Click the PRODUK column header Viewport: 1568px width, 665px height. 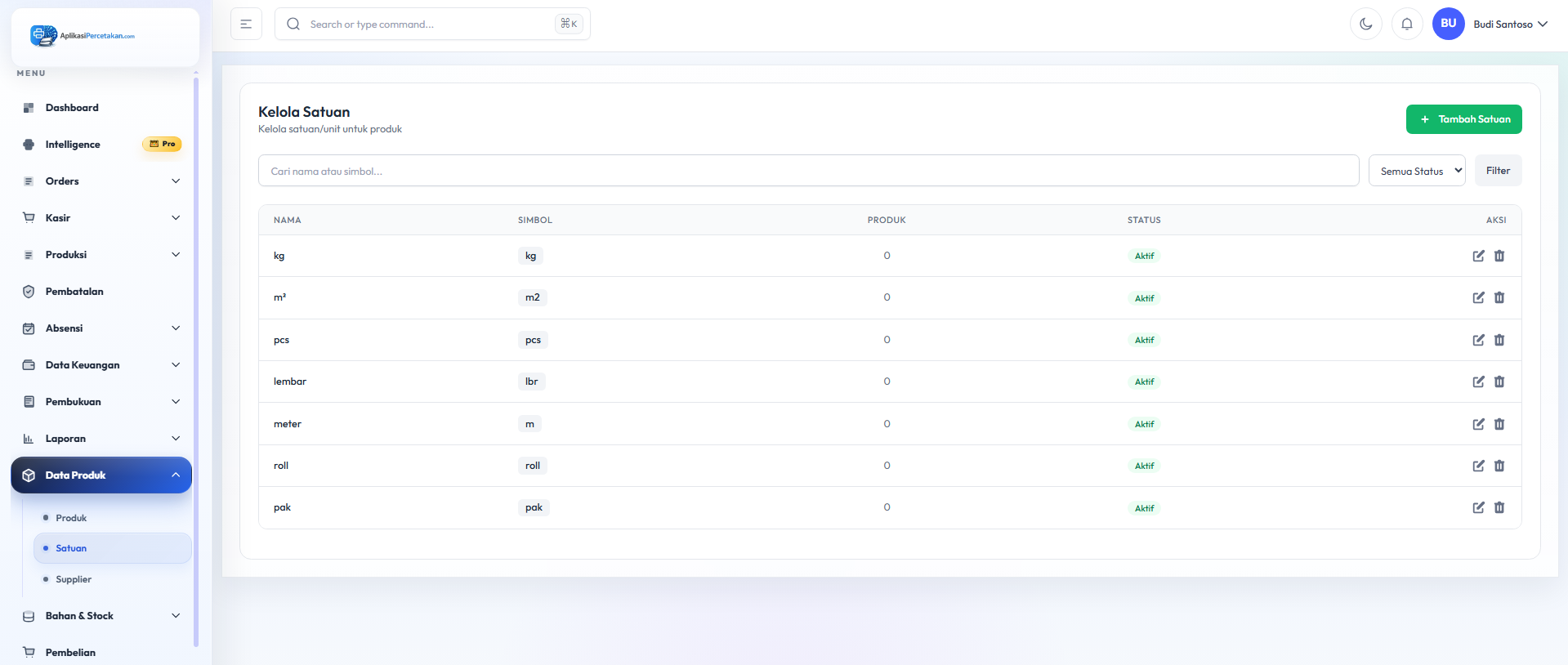[887, 220]
